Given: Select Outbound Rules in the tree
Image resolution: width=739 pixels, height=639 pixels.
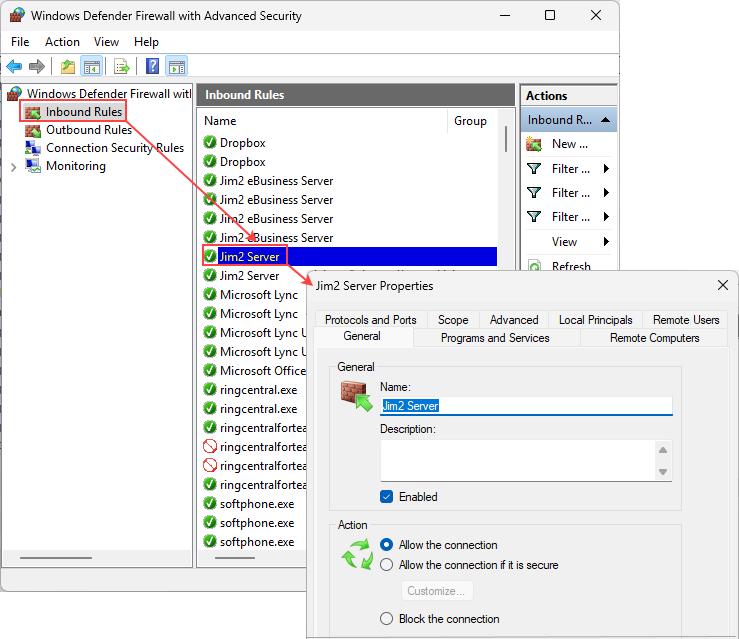Looking at the screenshot, I should click(89, 130).
